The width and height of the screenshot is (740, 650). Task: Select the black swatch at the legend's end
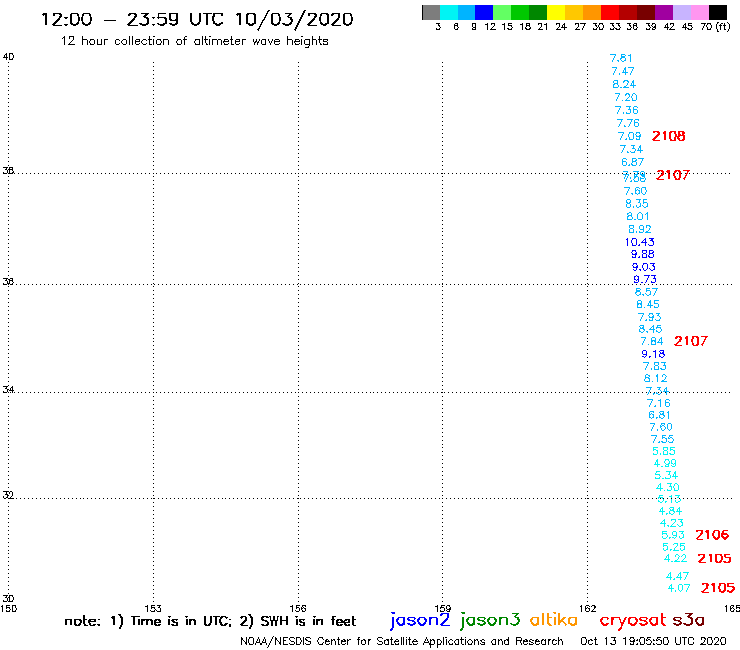pyautogui.click(x=718, y=13)
